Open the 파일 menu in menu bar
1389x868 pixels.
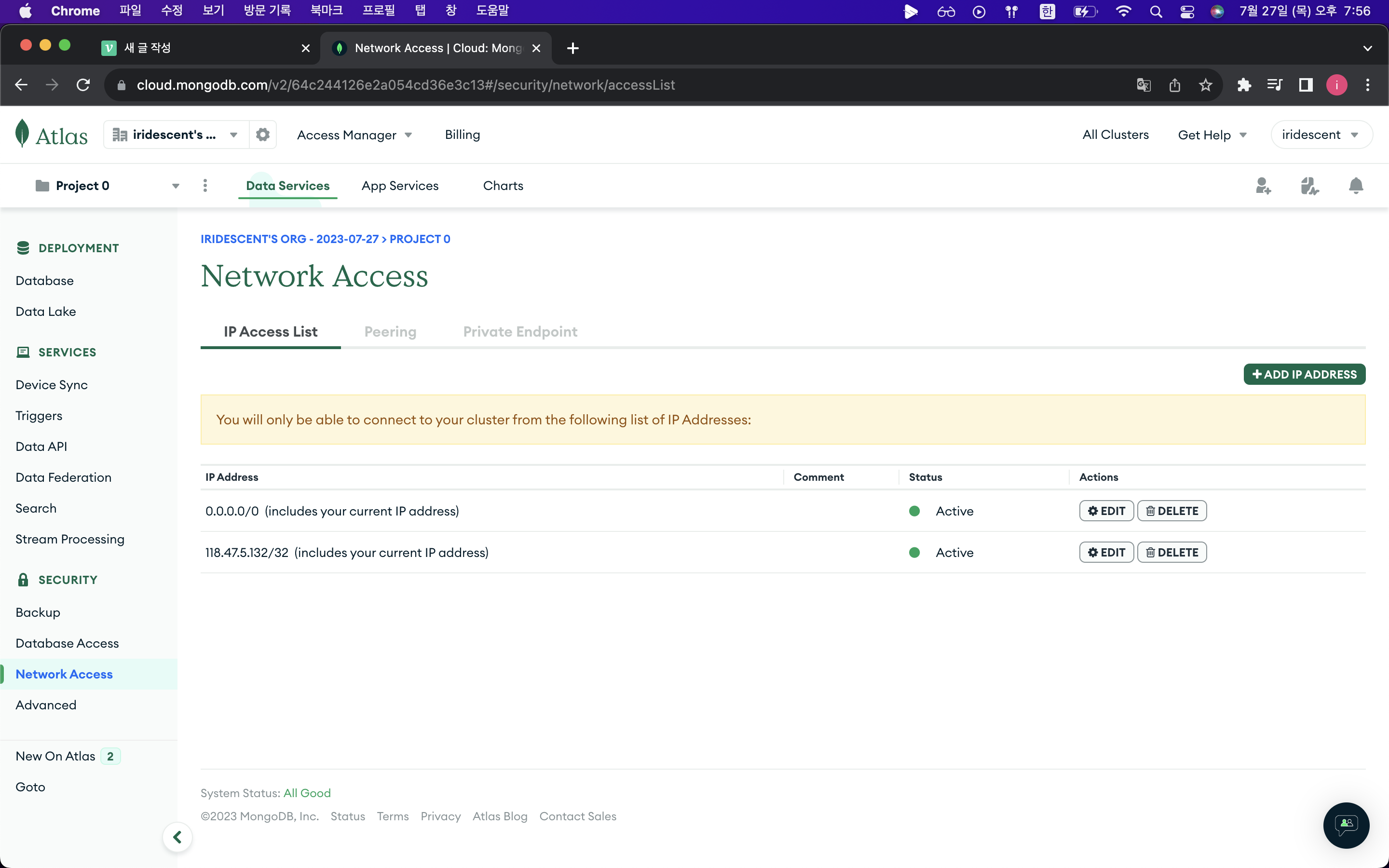pos(130,11)
